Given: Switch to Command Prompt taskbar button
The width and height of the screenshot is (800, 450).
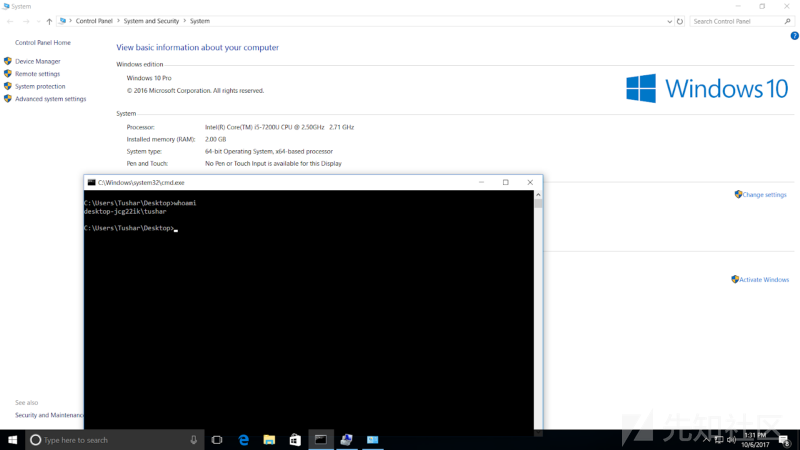Looking at the screenshot, I should [321, 440].
